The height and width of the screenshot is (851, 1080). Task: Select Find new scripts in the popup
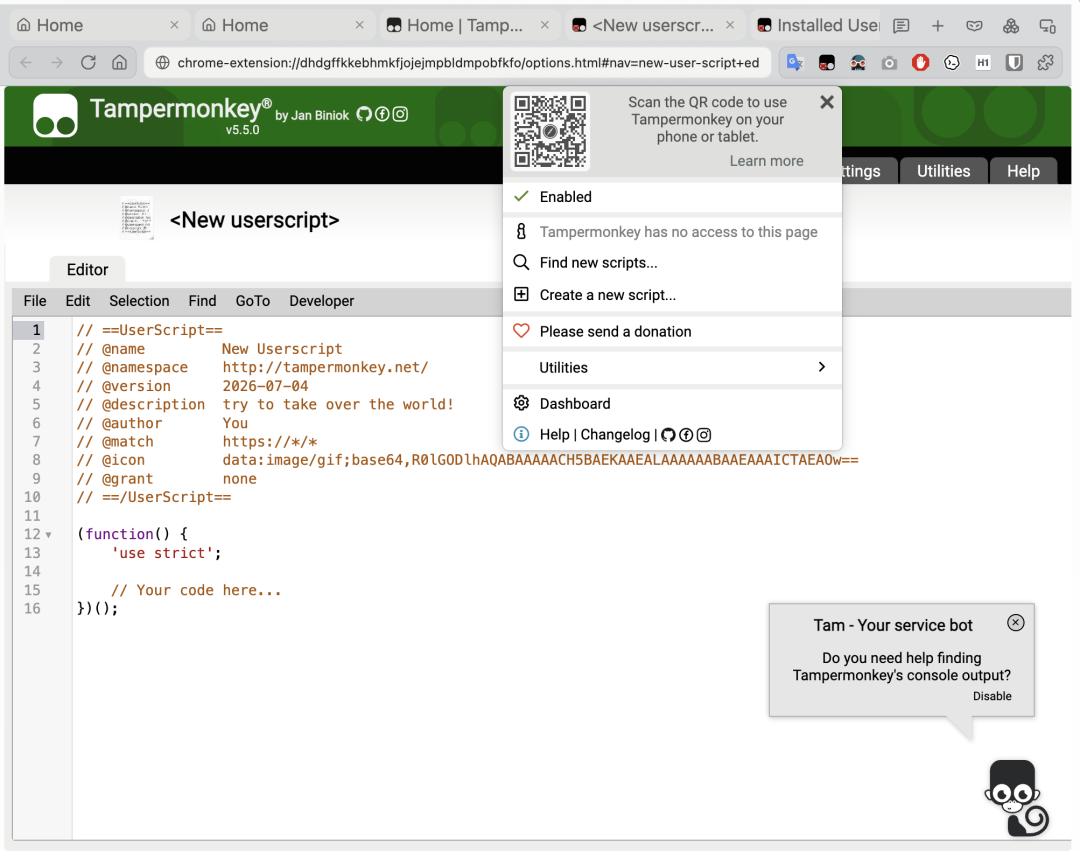[x=598, y=262]
